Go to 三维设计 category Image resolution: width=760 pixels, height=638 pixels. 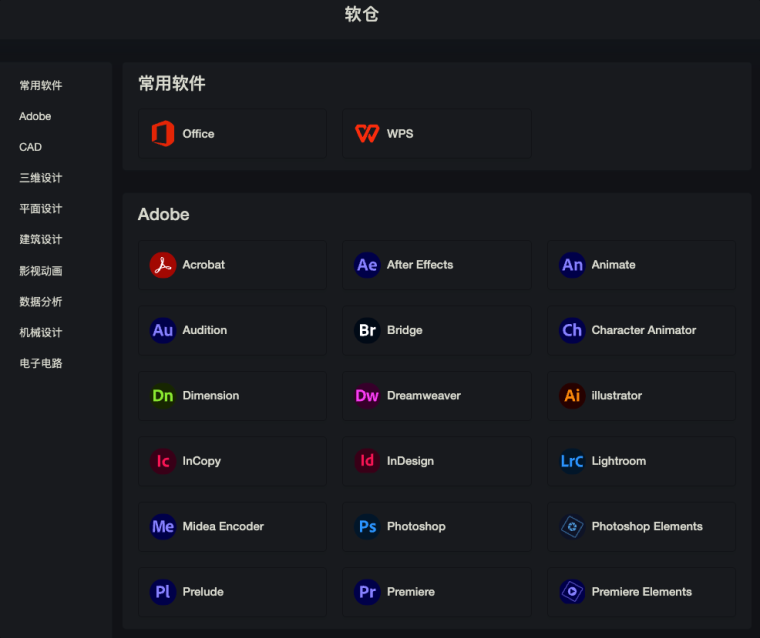coord(41,178)
